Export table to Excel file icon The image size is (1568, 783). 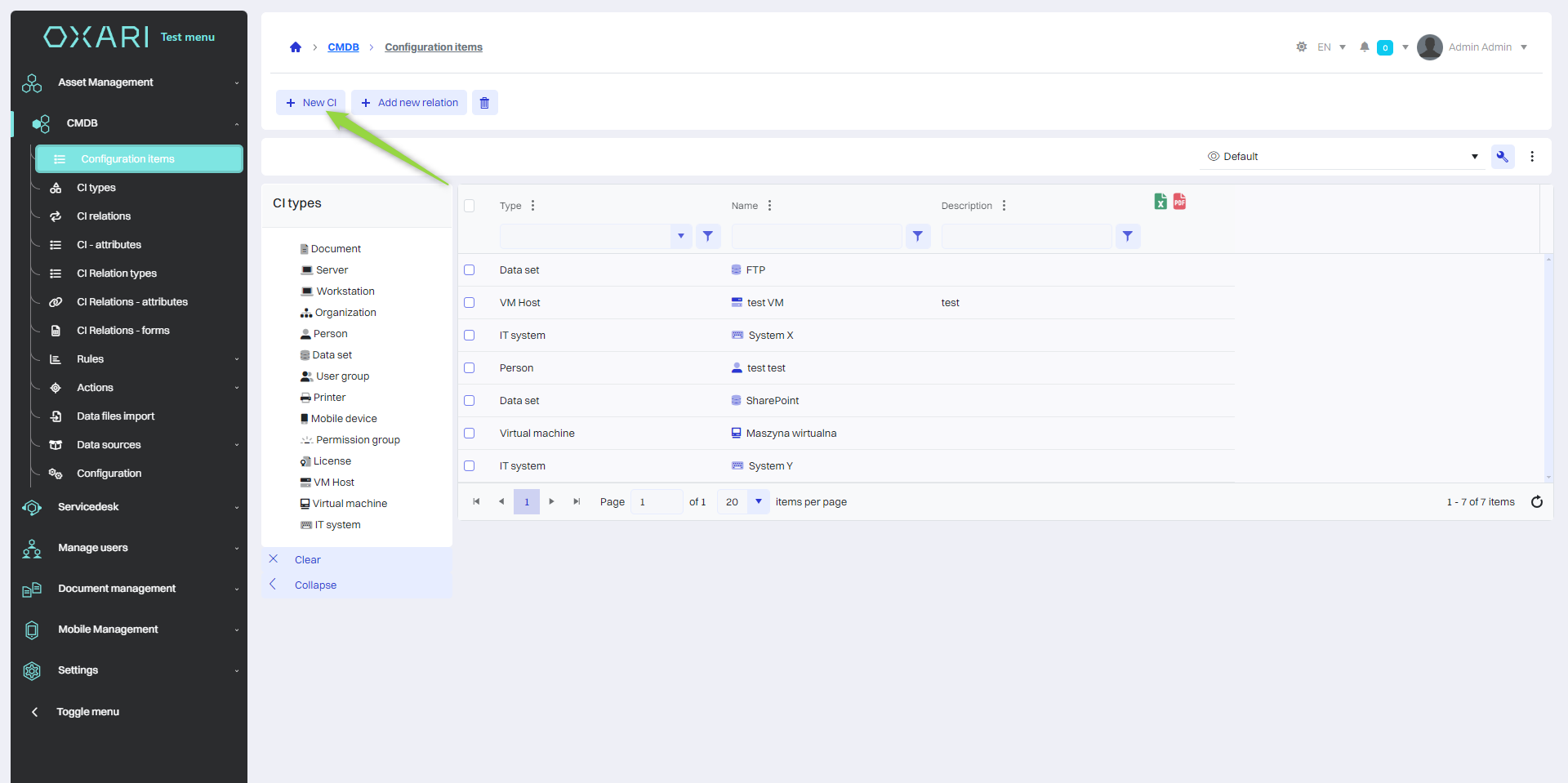pyautogui.click(x=1160, y=202)
